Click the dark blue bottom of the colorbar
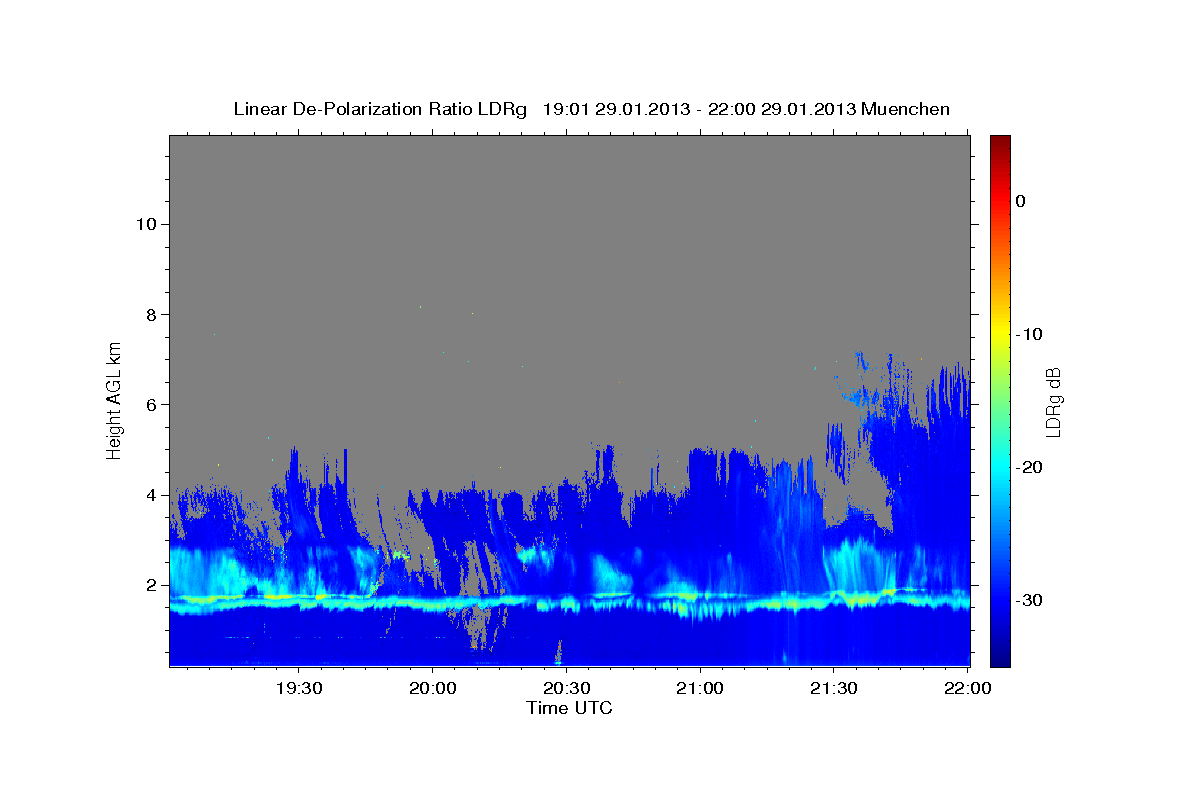The width and height of the screenshot is (1200, 800). 1000,658
